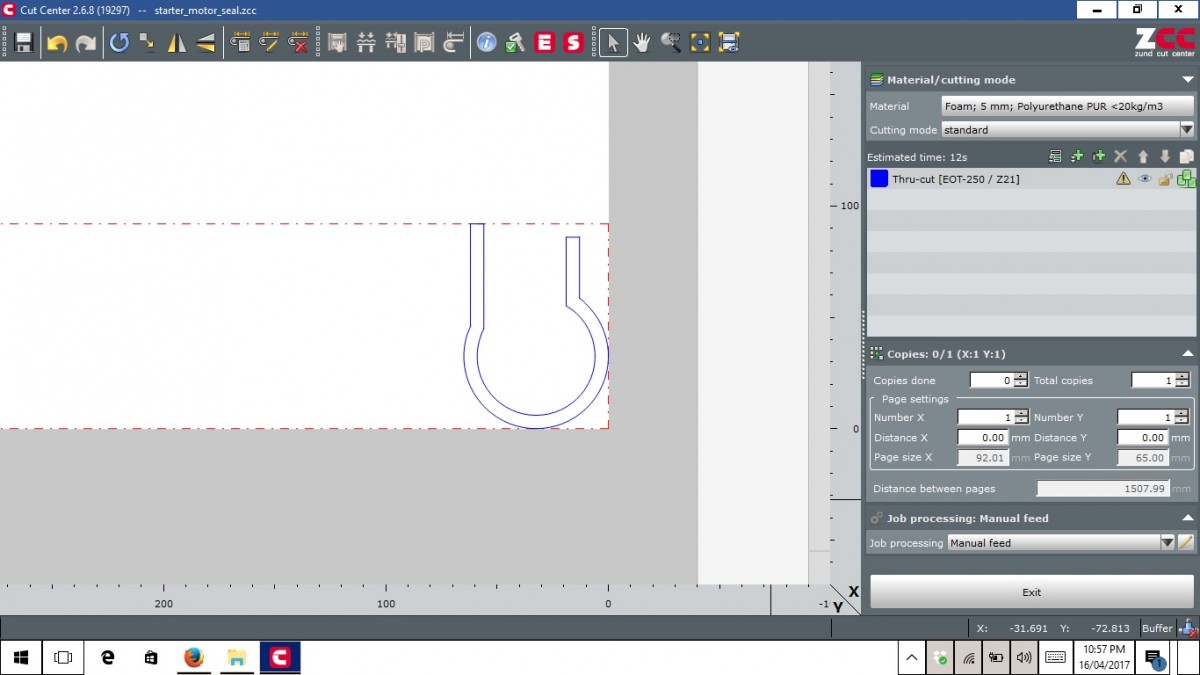The height and width of the screenshot is (675, 1200).
Task: Undo the last action with the left arrow
Action: tap(56, 43)
